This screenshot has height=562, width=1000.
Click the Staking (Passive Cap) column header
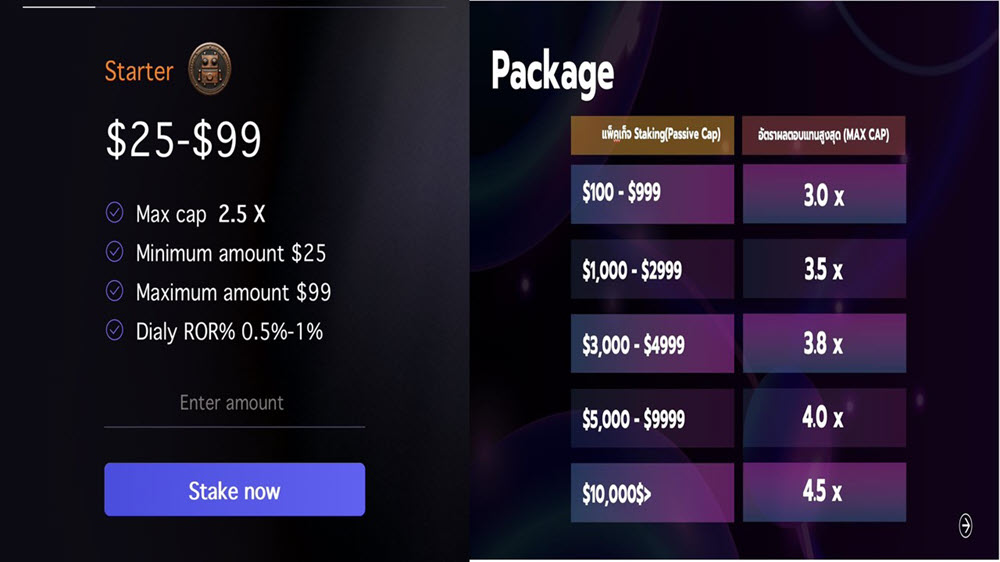[x=652, y=135]
